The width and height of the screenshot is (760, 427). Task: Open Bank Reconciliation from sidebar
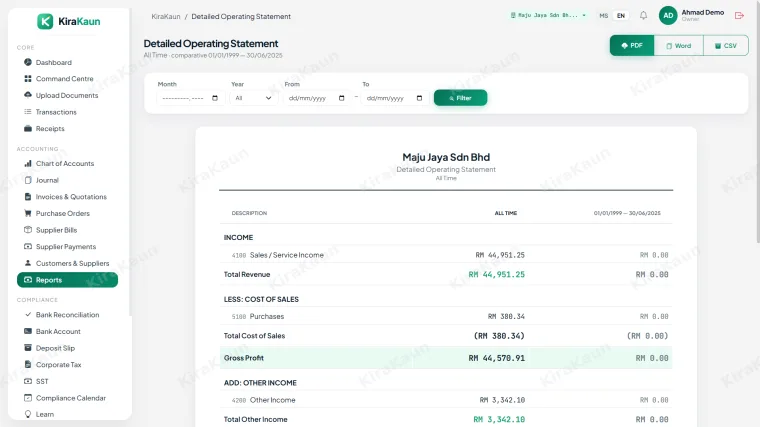(x=67, y=315)
